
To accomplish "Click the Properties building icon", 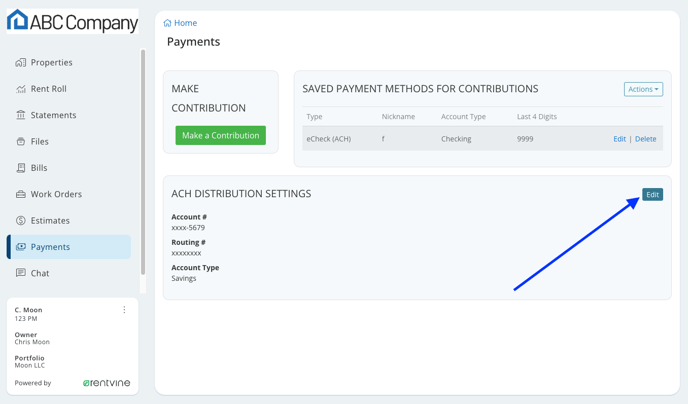I will (x=21, y=63).
